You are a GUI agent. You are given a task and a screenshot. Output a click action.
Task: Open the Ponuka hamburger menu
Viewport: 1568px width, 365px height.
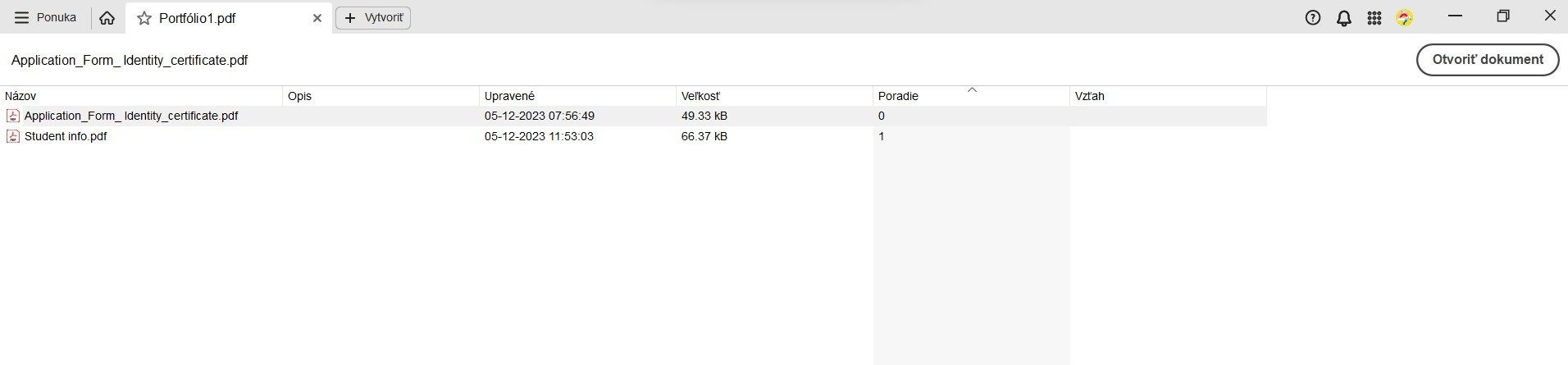(45, 18)
